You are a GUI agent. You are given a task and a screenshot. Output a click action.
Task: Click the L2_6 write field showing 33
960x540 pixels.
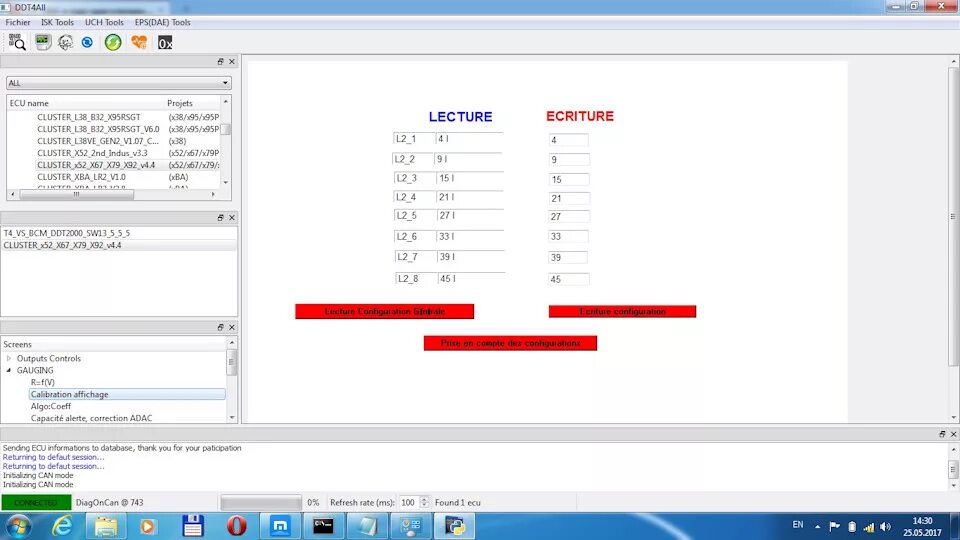point(569,236)
